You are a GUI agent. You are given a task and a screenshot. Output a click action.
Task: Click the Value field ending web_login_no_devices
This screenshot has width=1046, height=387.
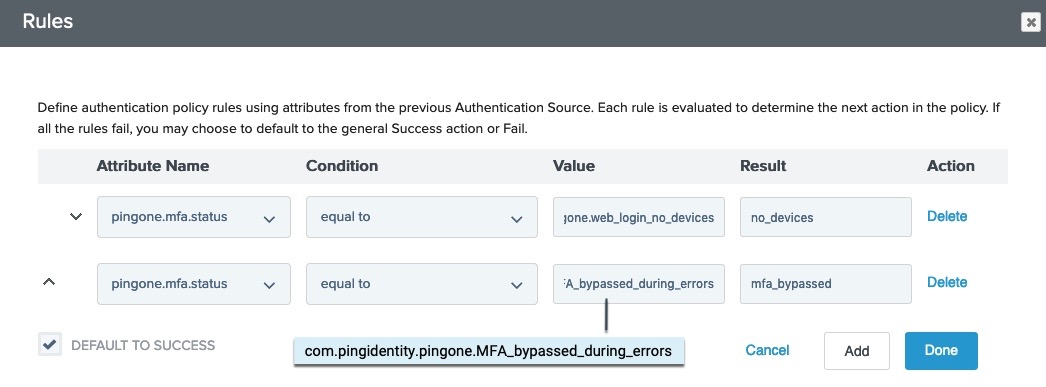pyautogui.click(x=638, y=217)
